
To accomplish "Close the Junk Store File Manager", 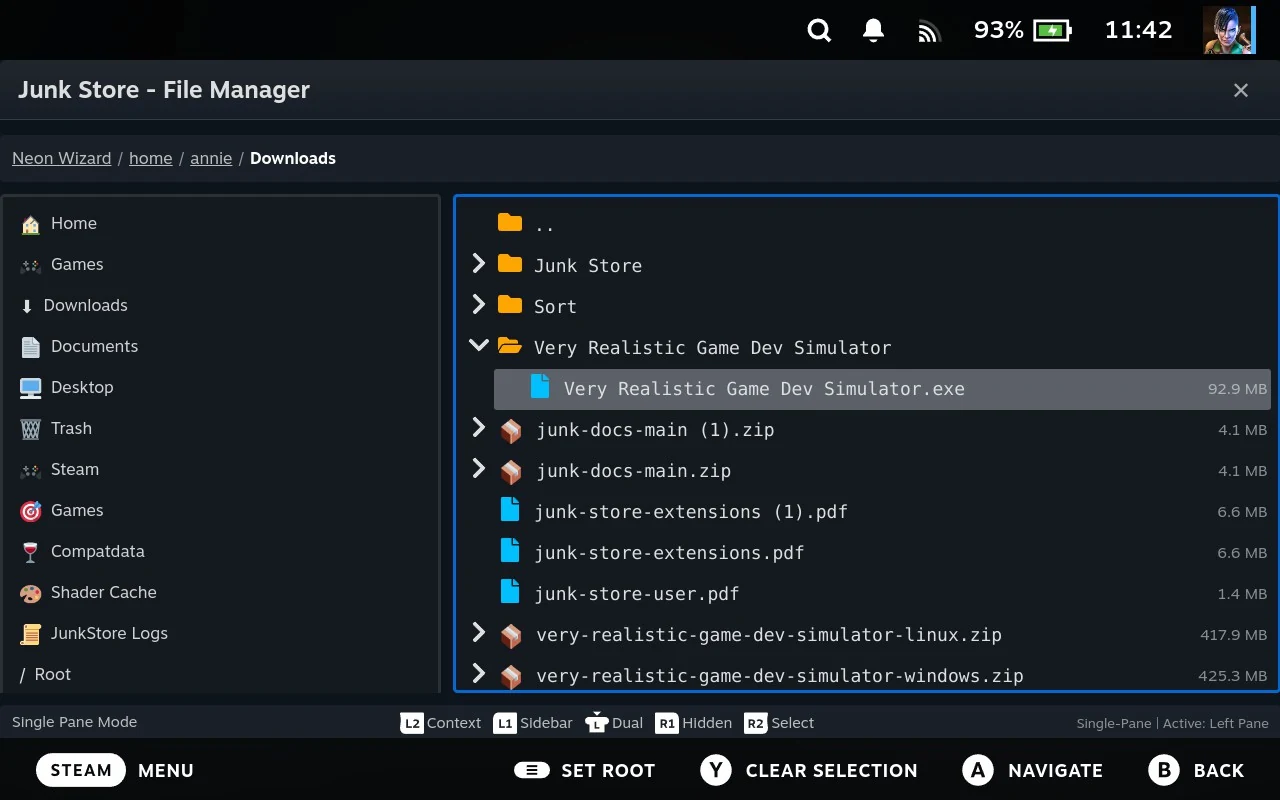I will [1241, 90].
